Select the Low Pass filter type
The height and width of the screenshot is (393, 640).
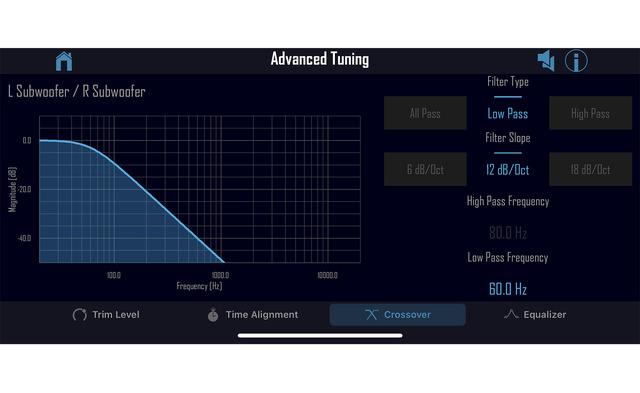coord(507,113)
